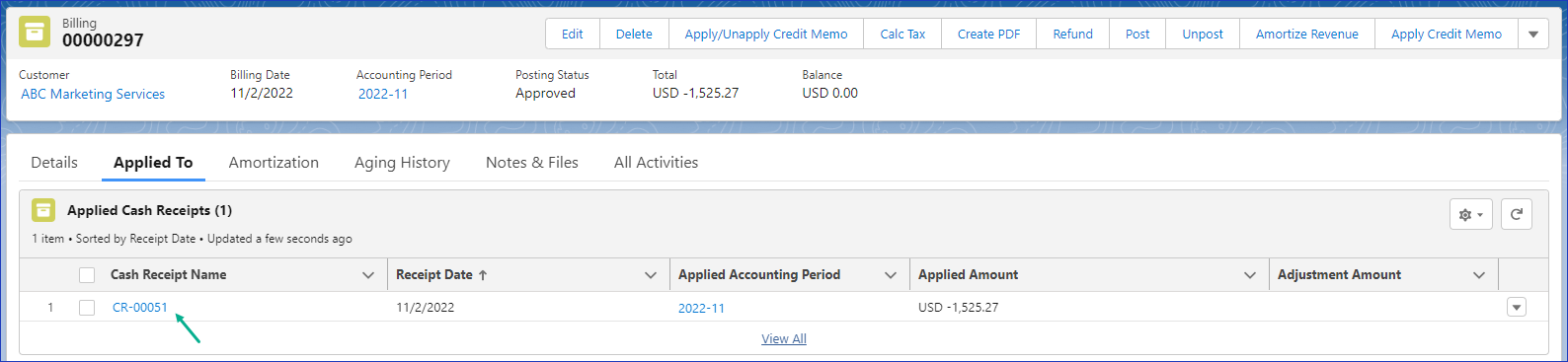Open cash receipt CR-00051 link

click(140, 308)
